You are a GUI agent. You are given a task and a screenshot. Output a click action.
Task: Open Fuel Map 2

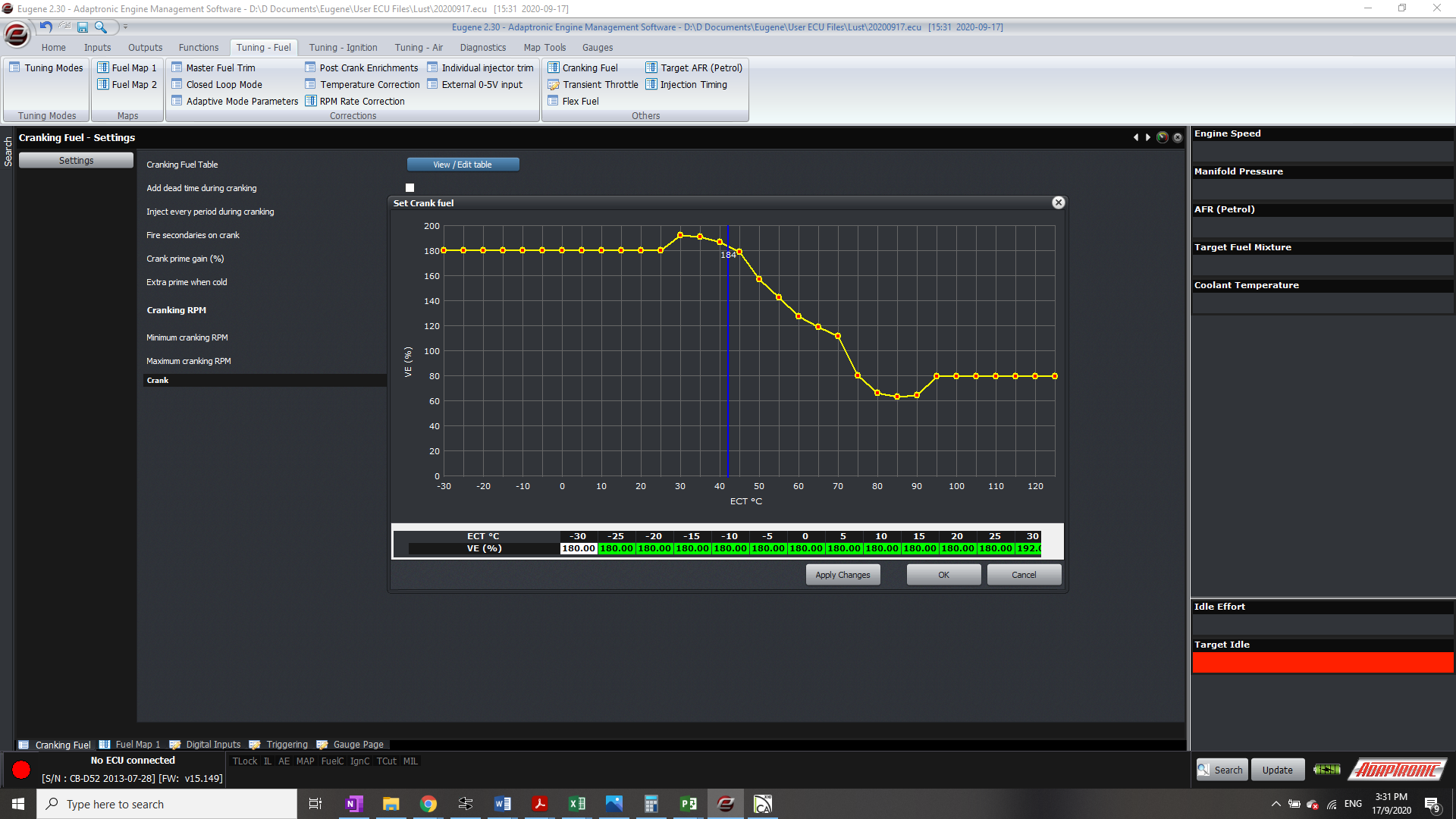click(127, 84)
